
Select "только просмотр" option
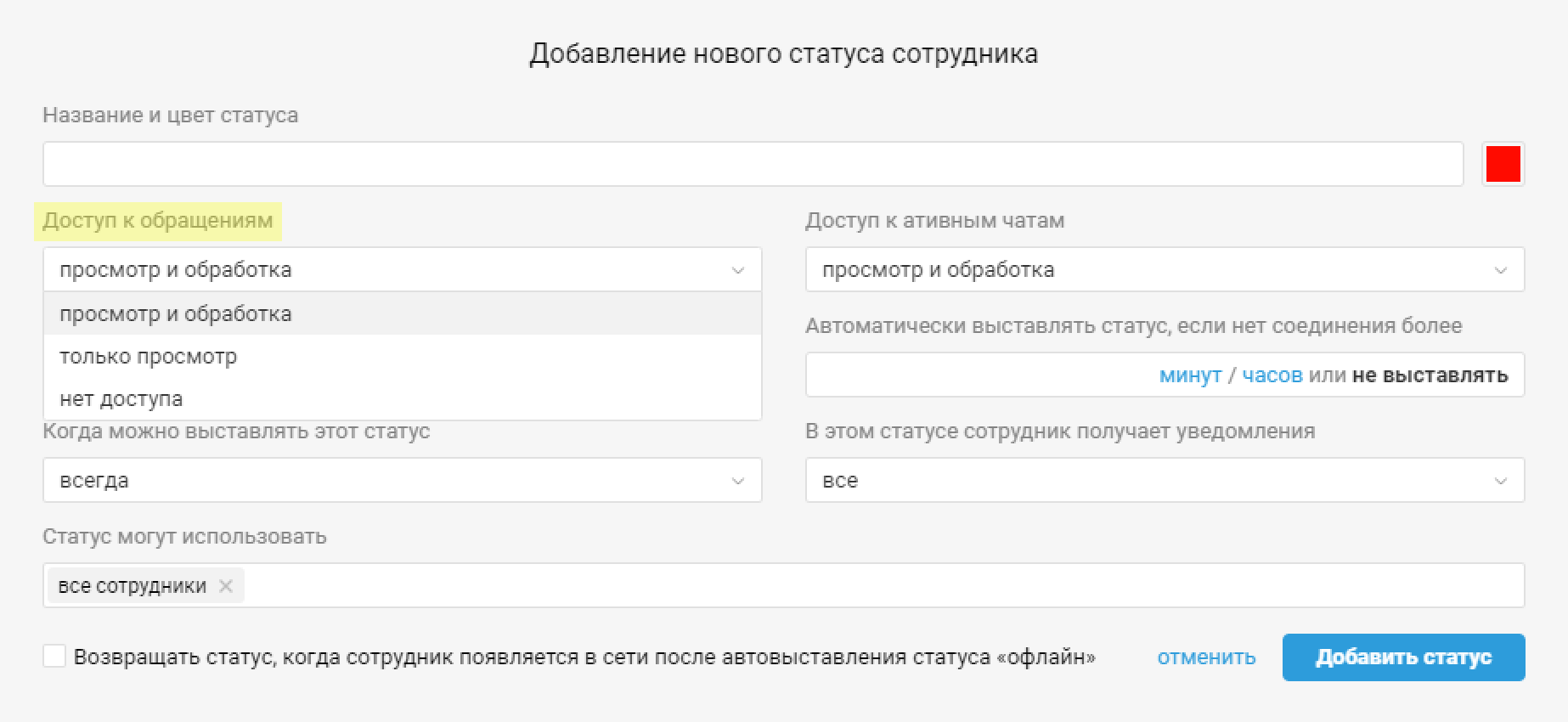[x=149, y=357]
